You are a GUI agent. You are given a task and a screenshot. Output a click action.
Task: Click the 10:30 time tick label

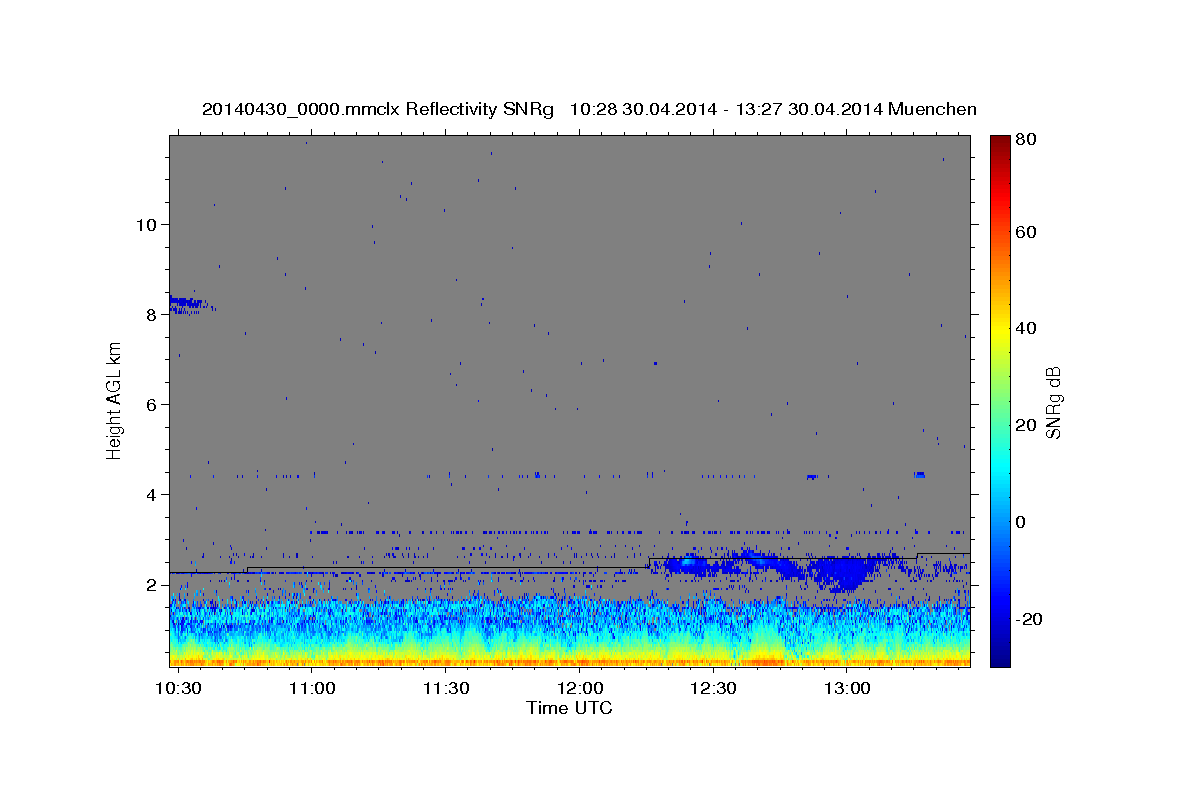(x=180, y=689)
